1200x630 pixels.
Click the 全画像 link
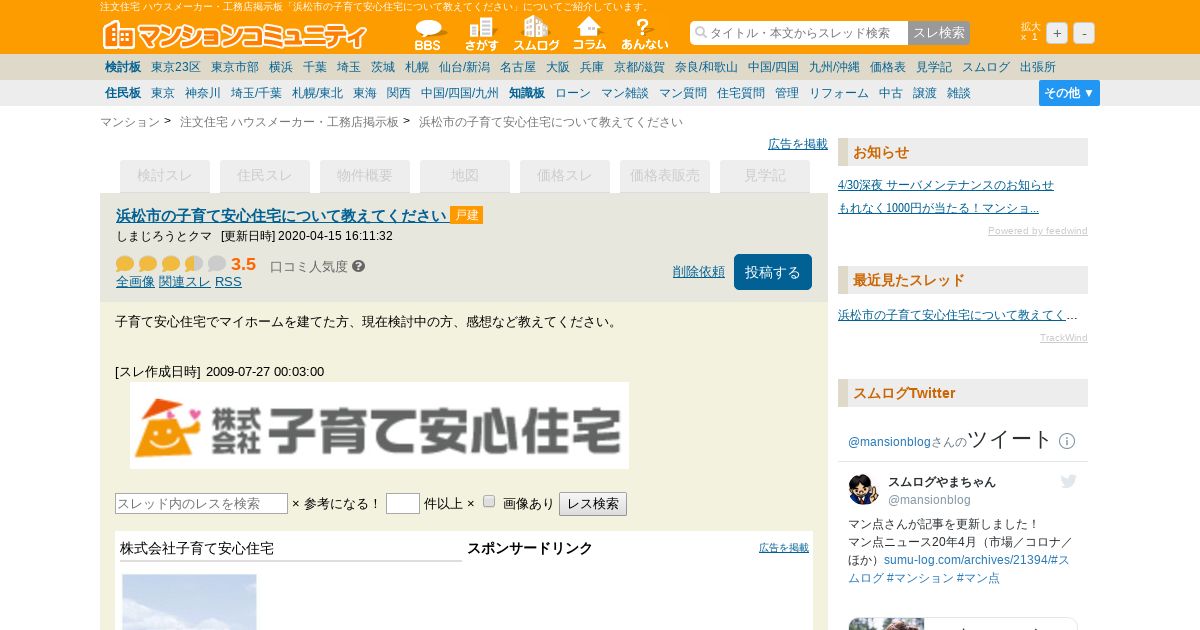point(135,282)
